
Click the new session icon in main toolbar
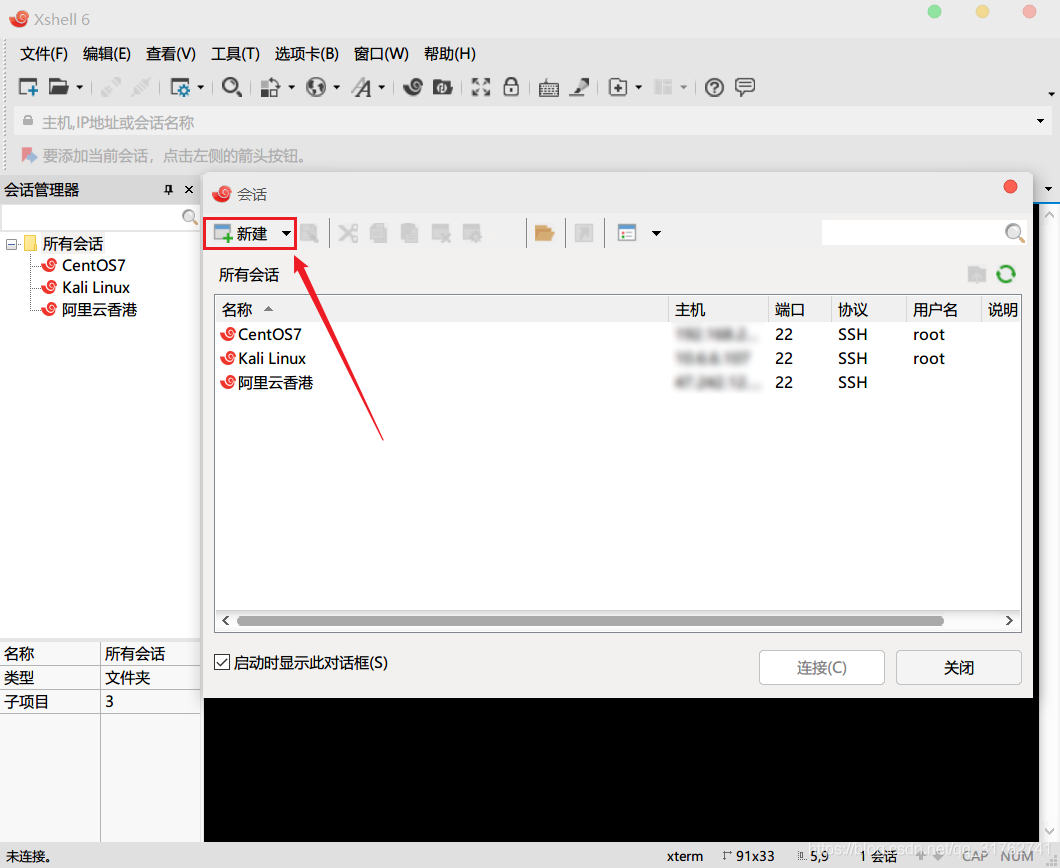(28, 87)
